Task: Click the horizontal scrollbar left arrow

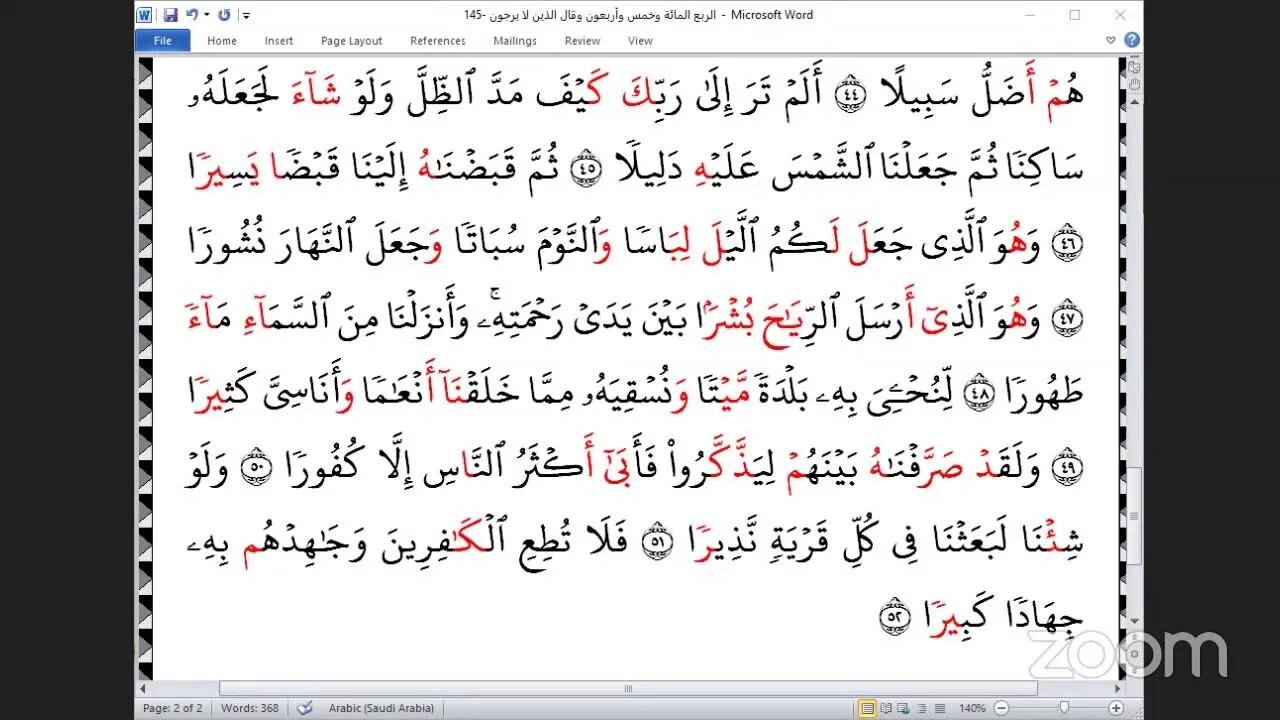Action: 144,688
